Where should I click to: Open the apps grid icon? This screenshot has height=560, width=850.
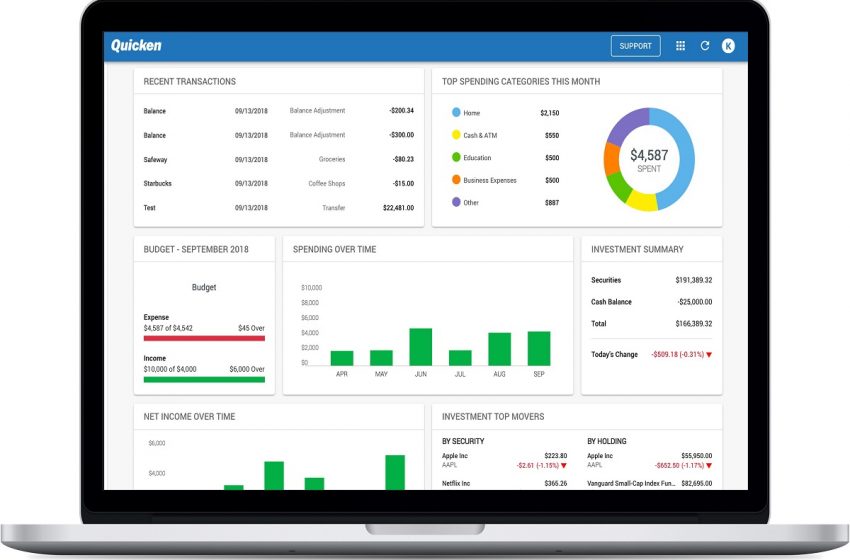click(680, 46)
